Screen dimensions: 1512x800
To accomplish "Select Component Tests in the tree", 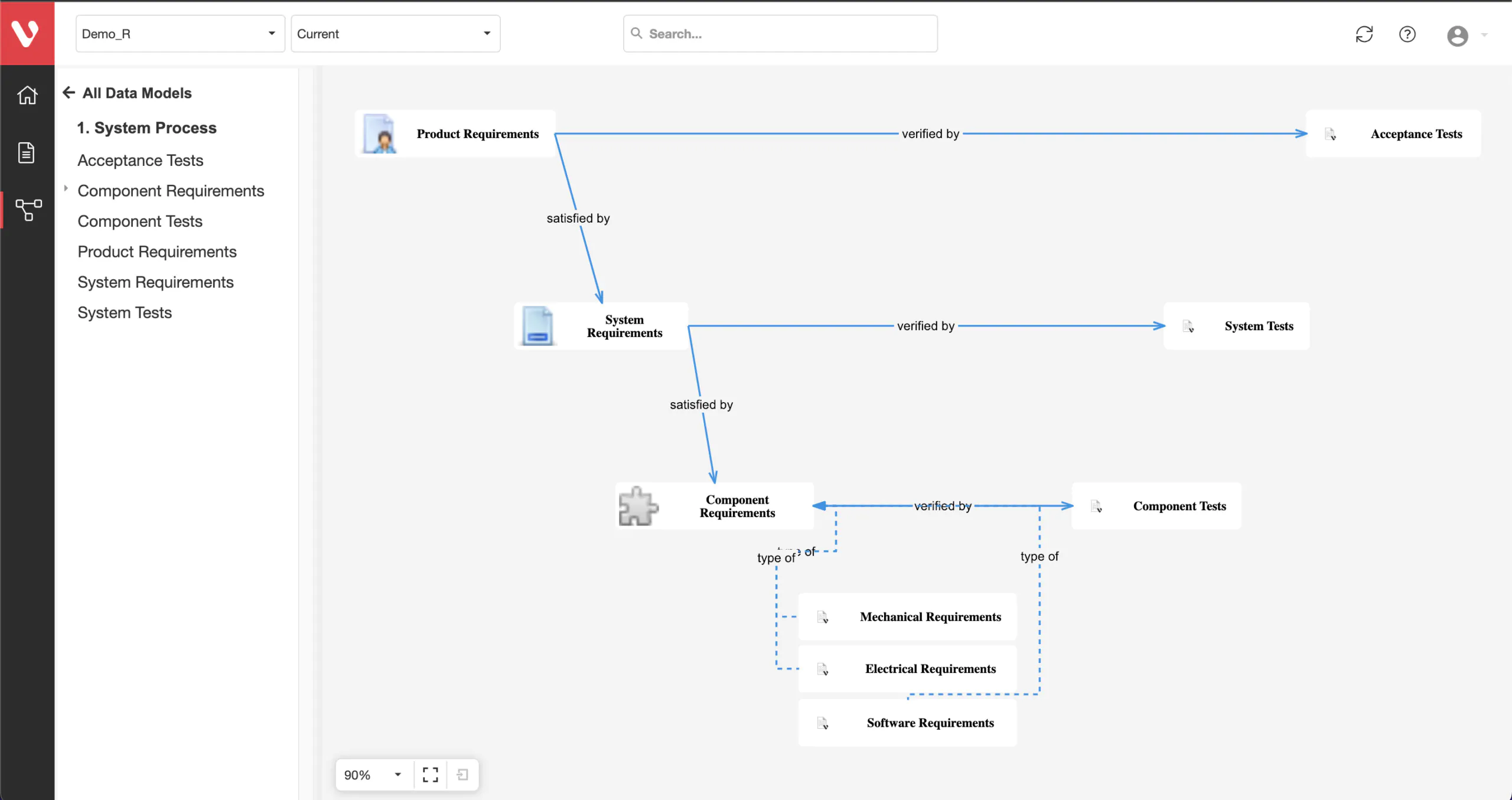I will click(140, 221).
